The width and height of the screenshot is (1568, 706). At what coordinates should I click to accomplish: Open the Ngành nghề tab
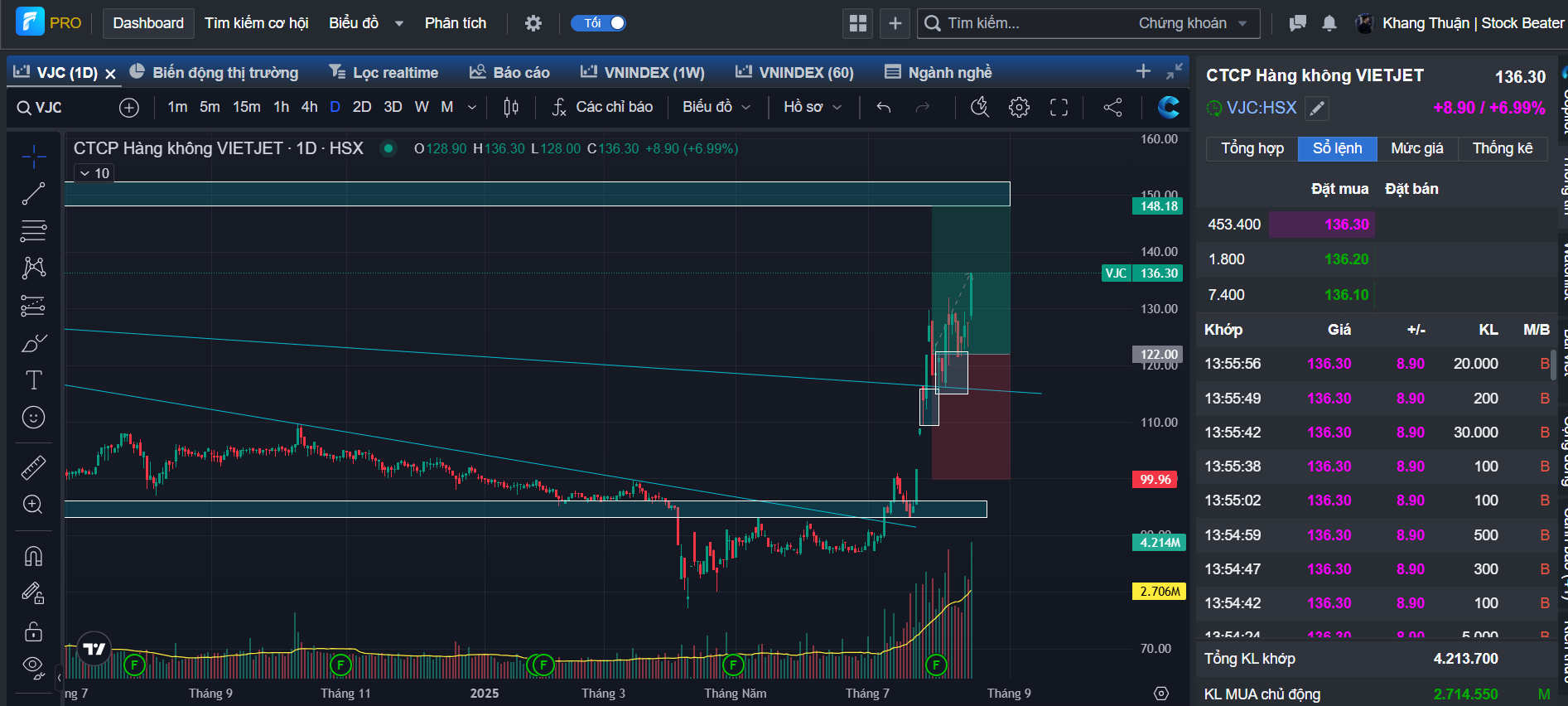click(x=938, y=72)
